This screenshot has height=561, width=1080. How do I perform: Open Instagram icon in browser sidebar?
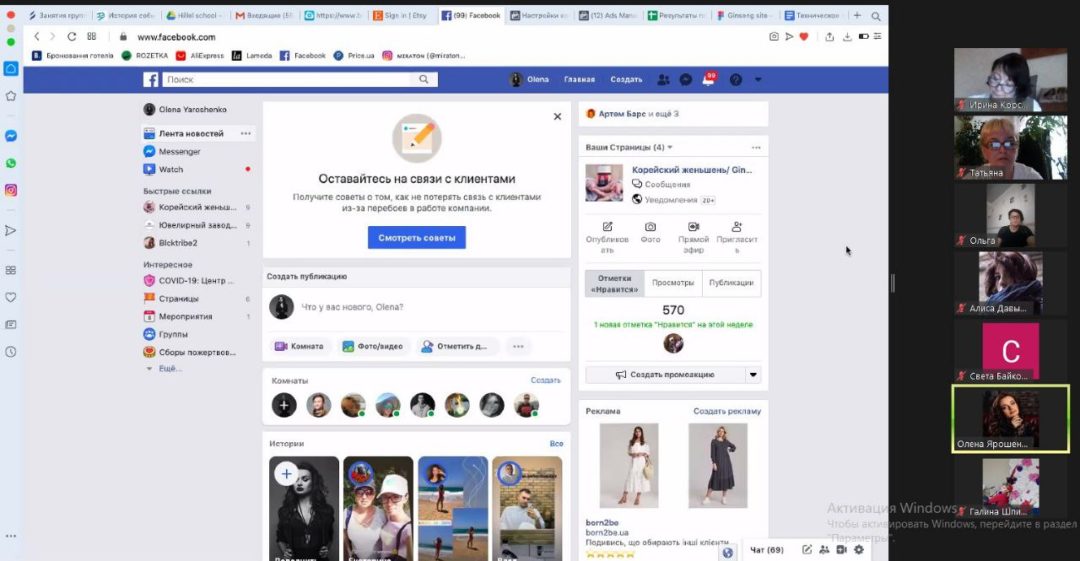click(x=11, y=190)
